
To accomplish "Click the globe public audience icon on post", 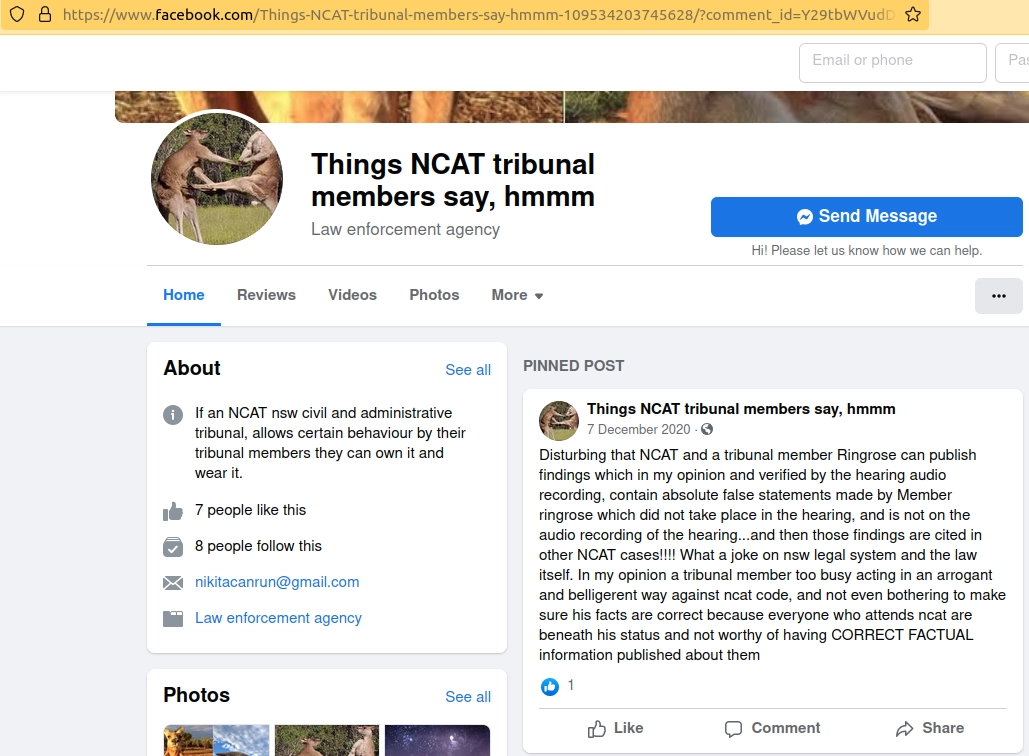I will coord(707,429).
